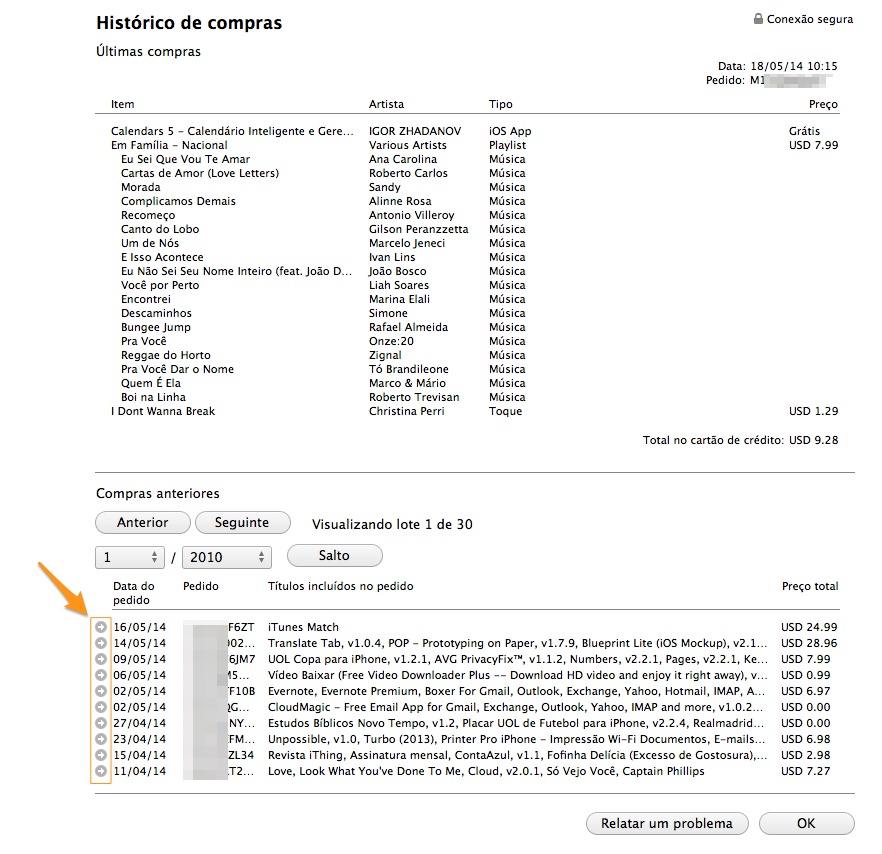Click the USD 7.27 total price
Screen dimensions: 882x854
[x=806, y=771]
